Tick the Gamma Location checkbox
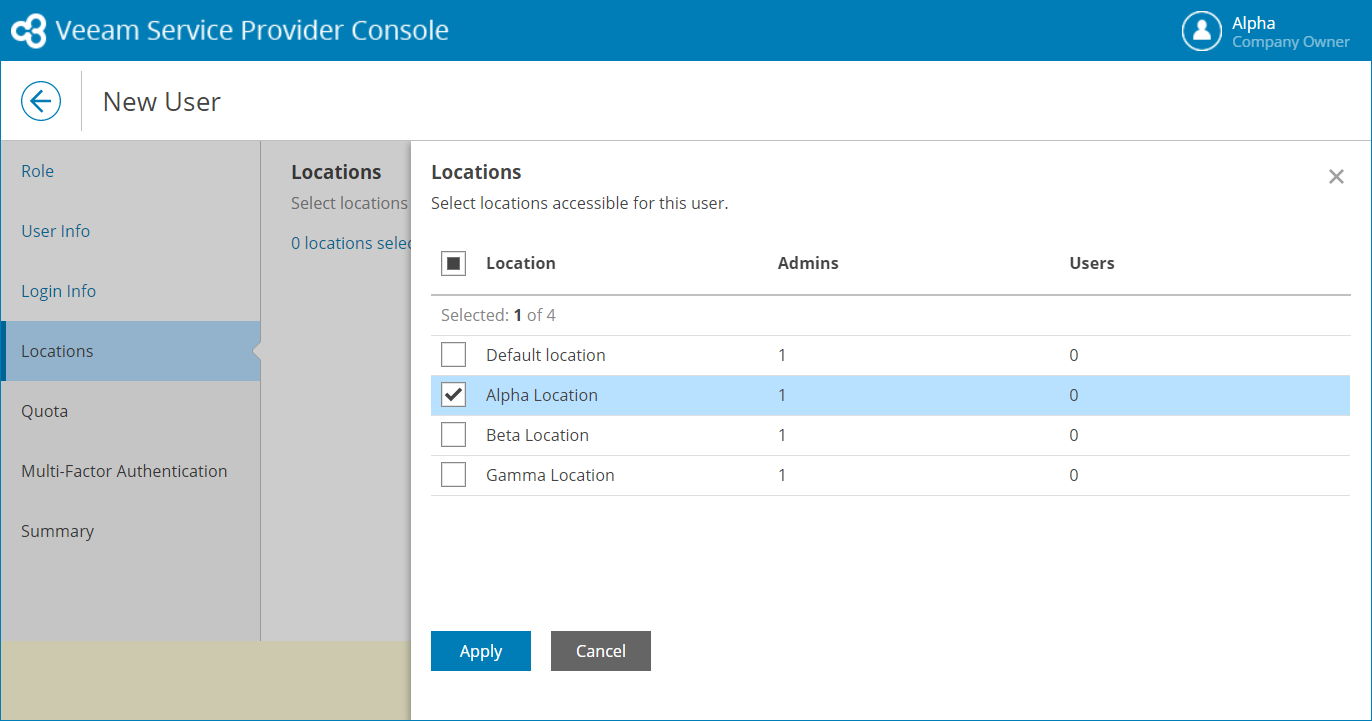1372x721 pixels. tap(453, 475)
